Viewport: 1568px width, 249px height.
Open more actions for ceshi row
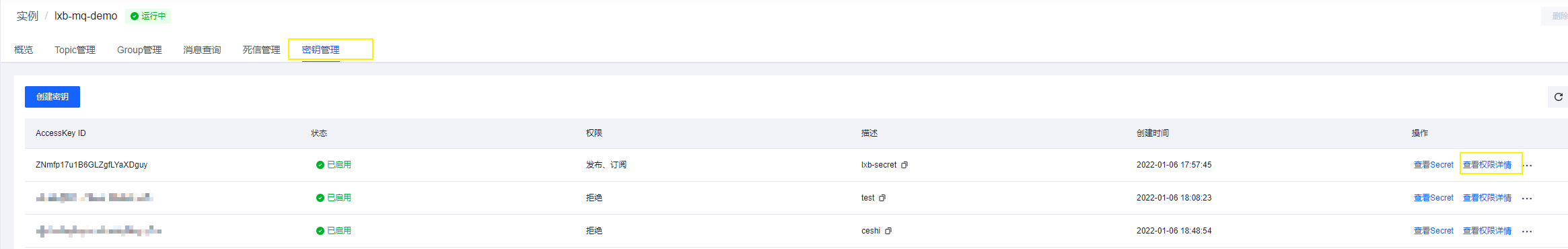tap(1527, 232)
